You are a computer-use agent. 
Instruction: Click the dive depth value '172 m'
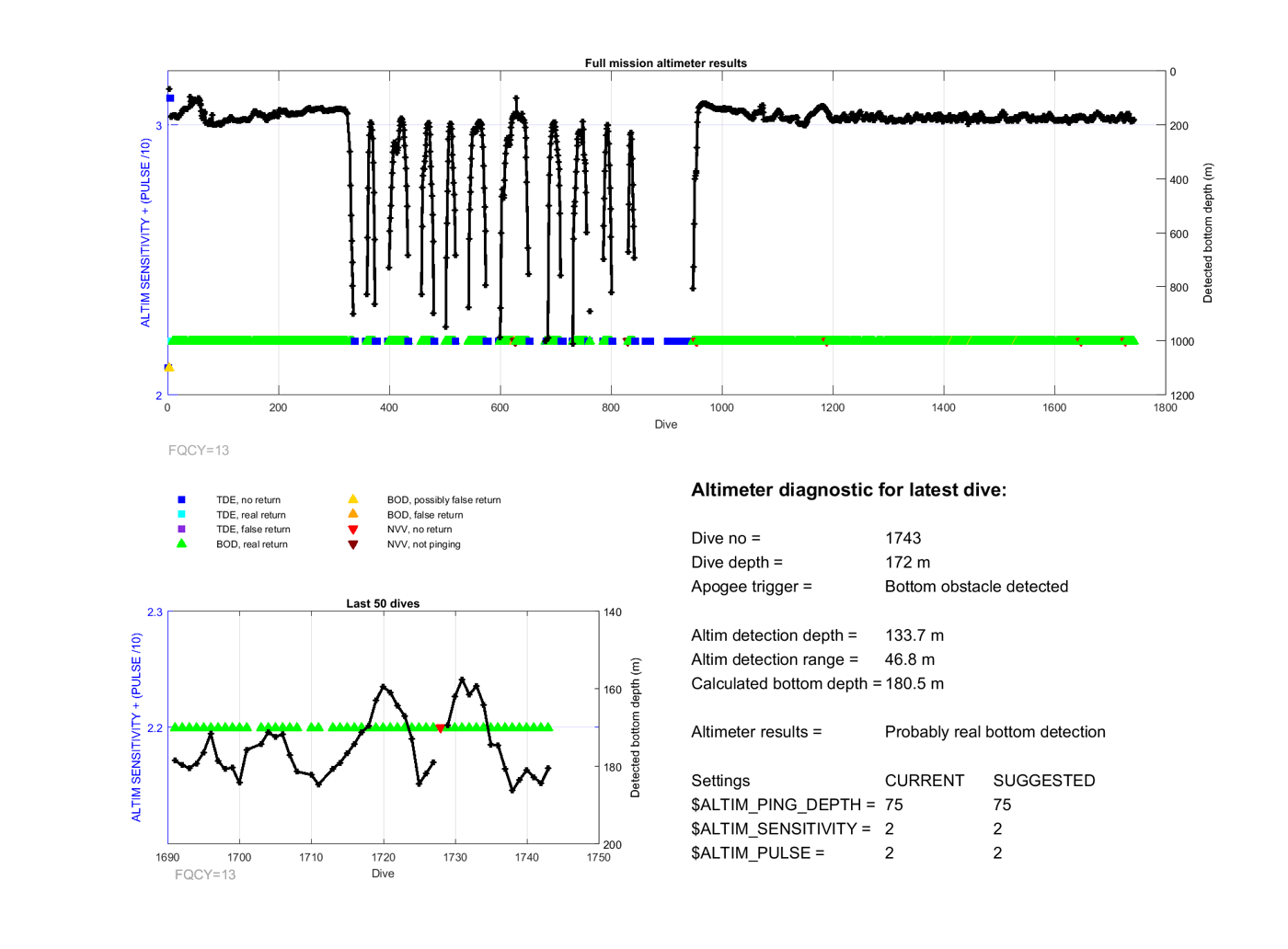tap(908, 562)
